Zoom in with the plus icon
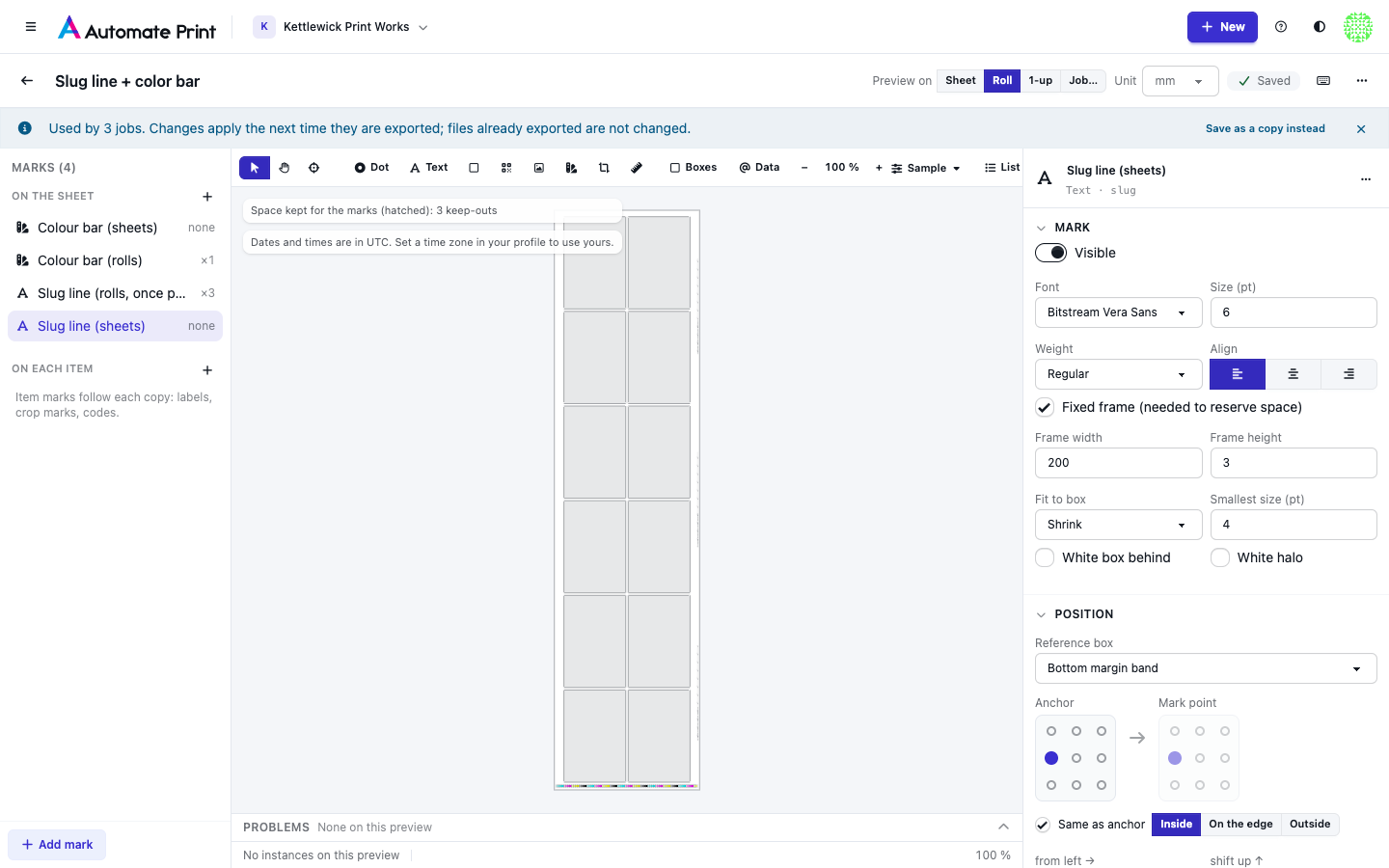The height and width of the screenshot is (868, 1389). [879, 168]
